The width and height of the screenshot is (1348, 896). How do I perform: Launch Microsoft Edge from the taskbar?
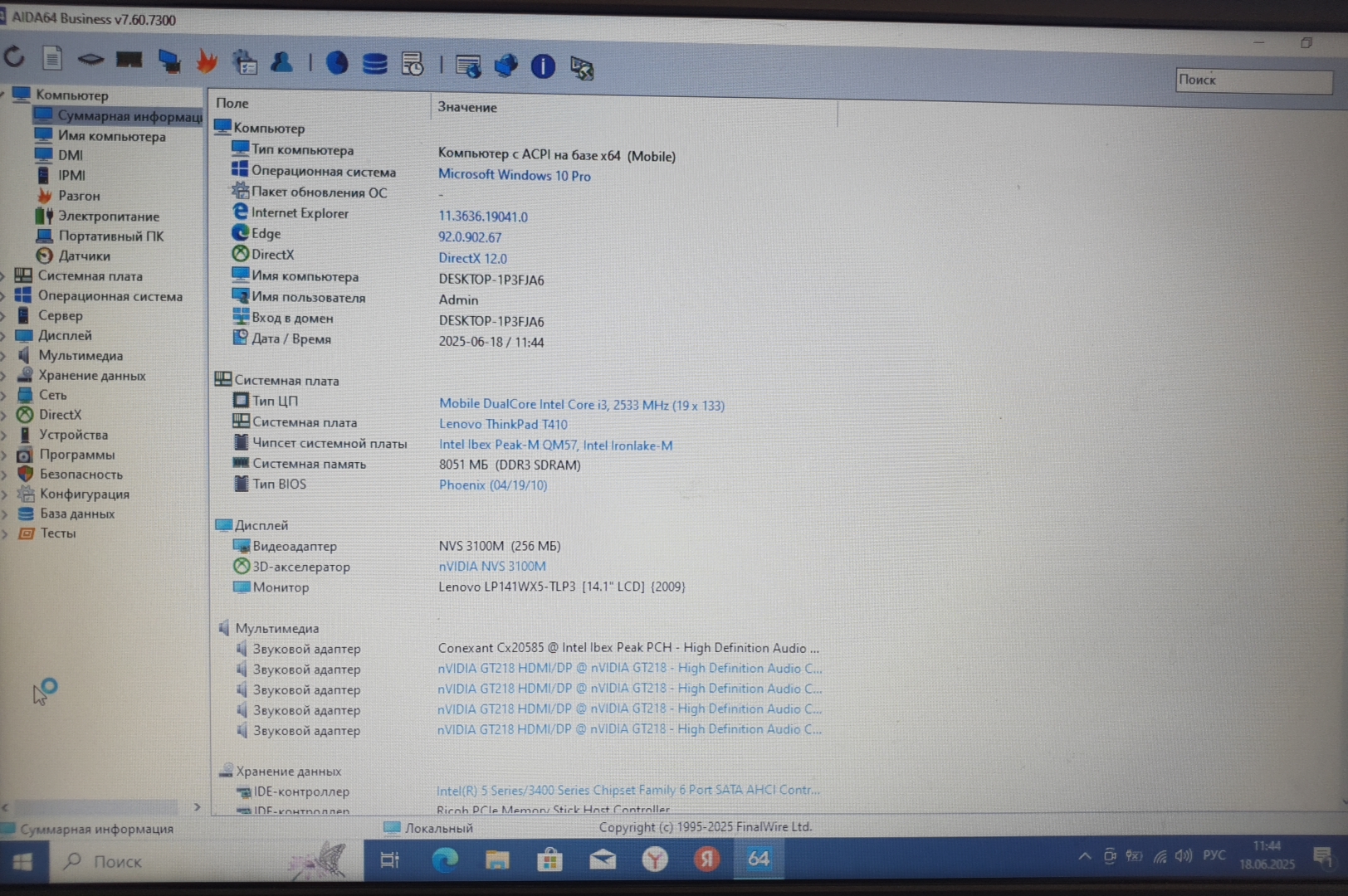click(444, 859)
